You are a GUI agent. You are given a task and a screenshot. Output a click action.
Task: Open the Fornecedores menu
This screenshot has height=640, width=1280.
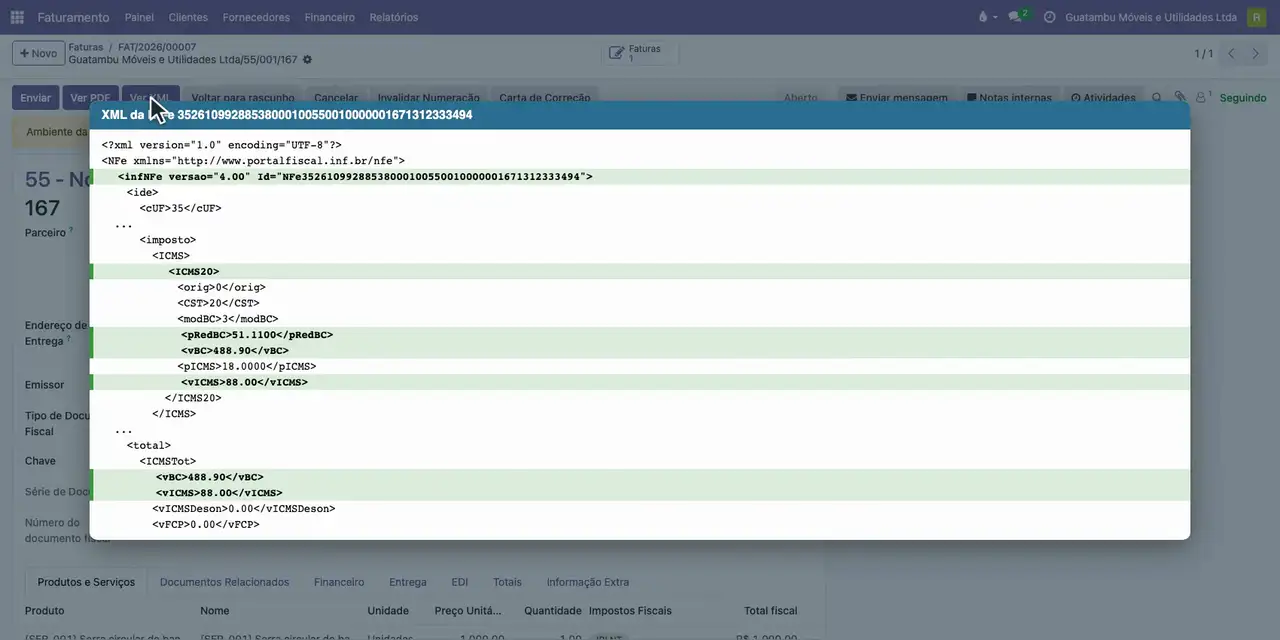coord(256,17)
